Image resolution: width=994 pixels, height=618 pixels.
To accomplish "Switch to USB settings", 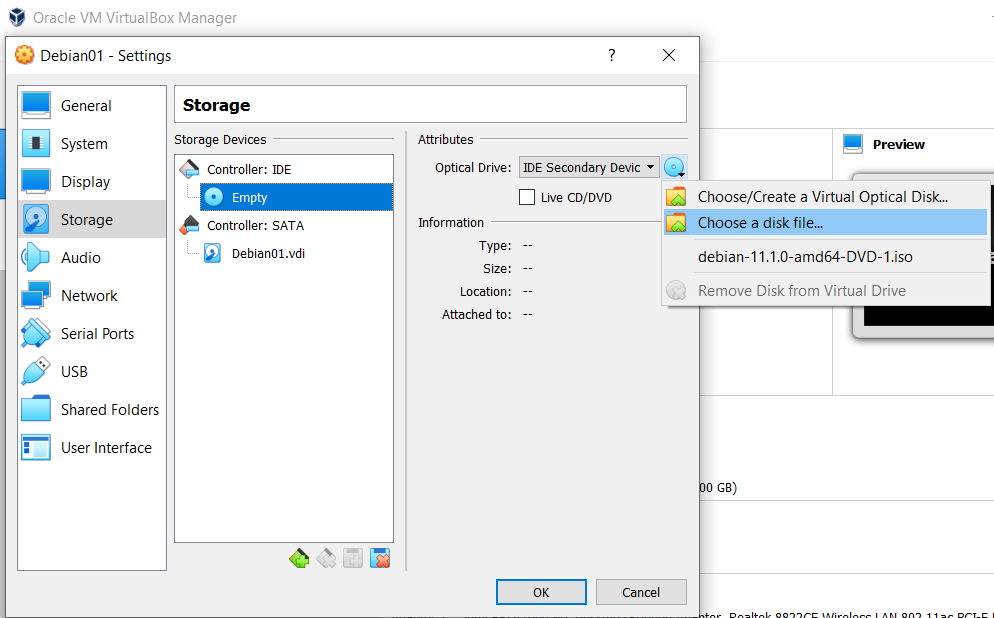I will coord(92,371).
